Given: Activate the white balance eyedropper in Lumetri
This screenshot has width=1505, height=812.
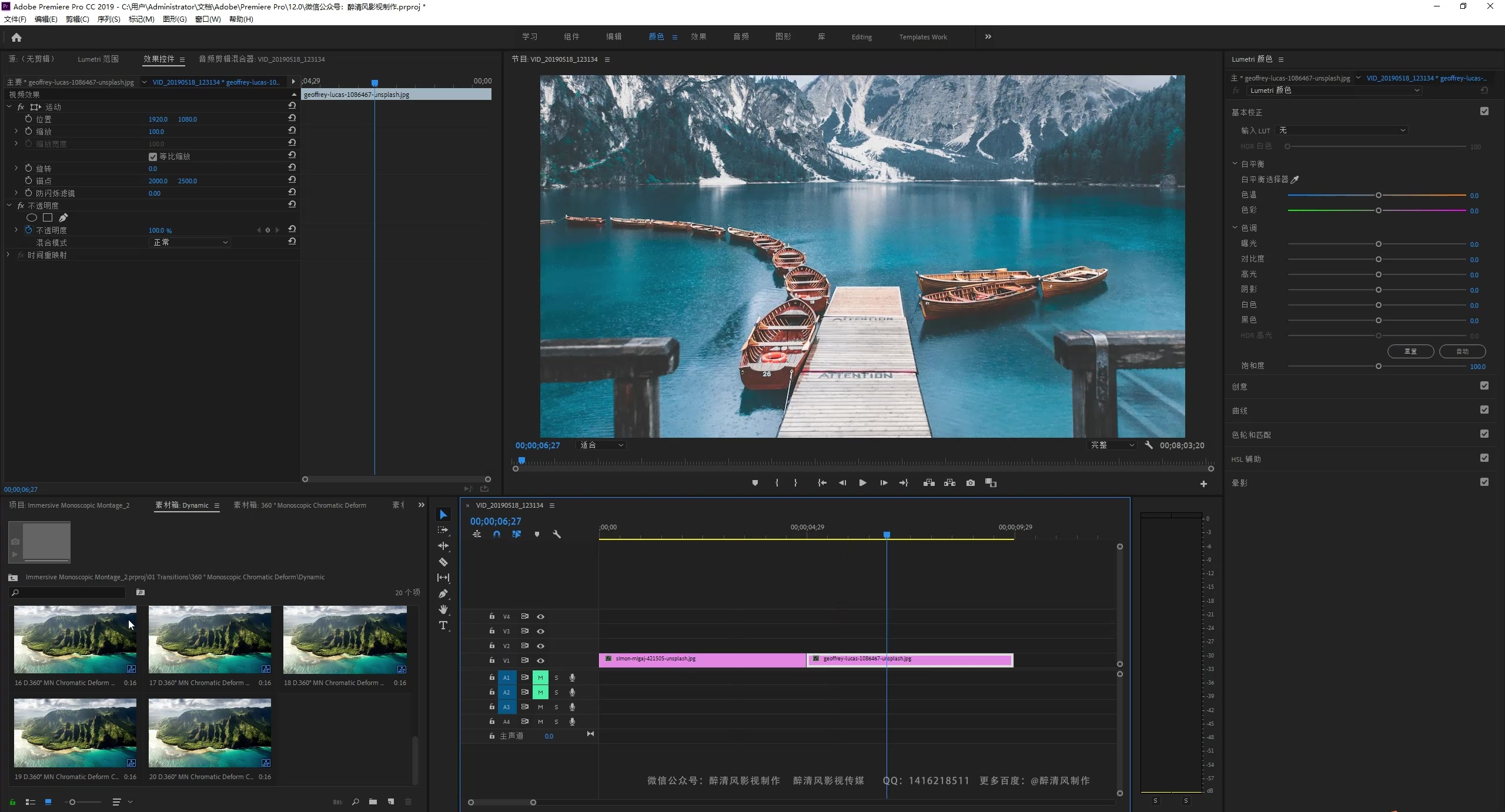Looking at the screenshot, I should [1296, 179].
